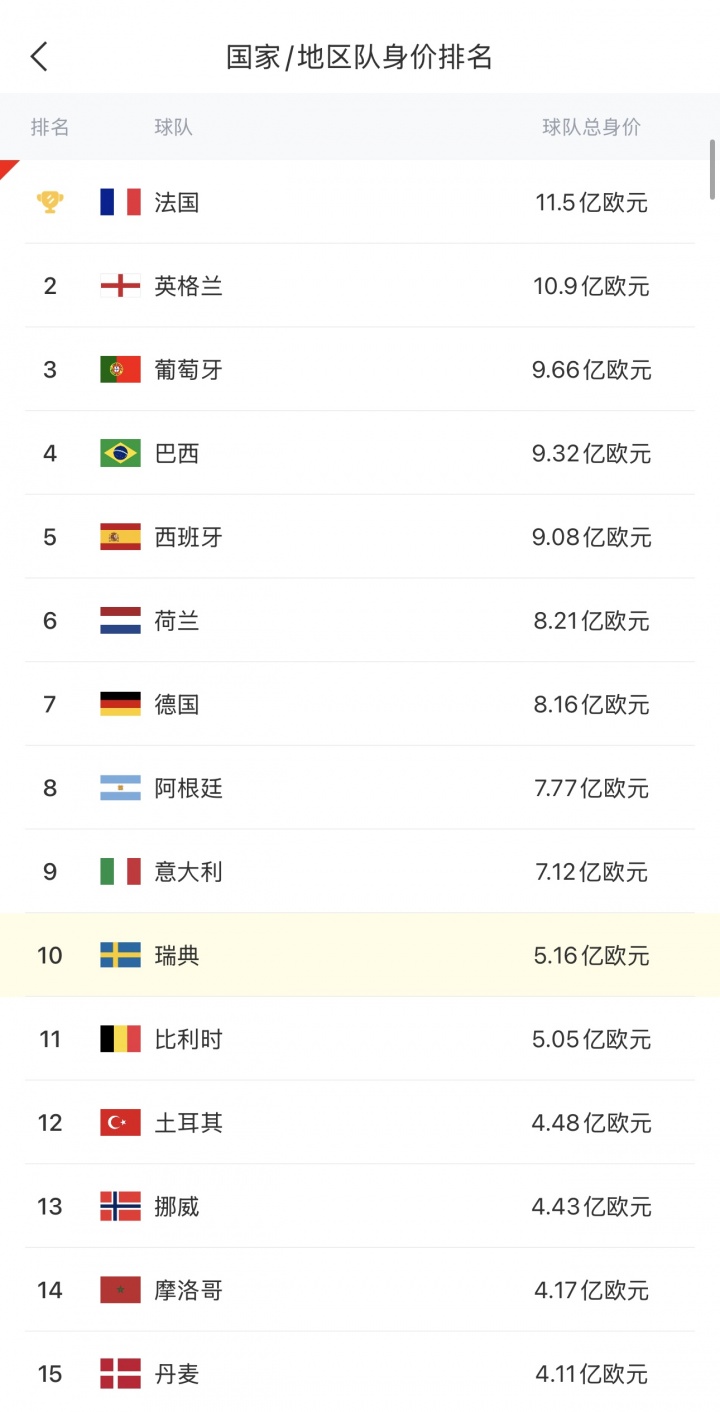
Task: Click the 排名 column header
Action: coord(50,127)
